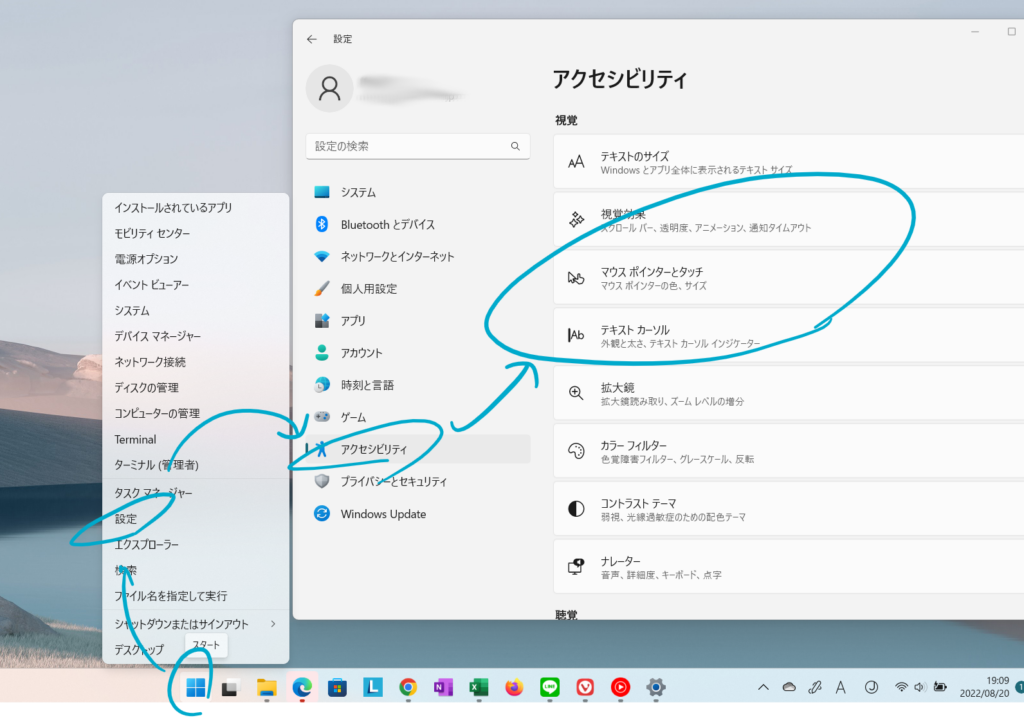Open Windows Update from the sidebar
1024x718 pixels.
pyautogui.click(x=385, y=513)
